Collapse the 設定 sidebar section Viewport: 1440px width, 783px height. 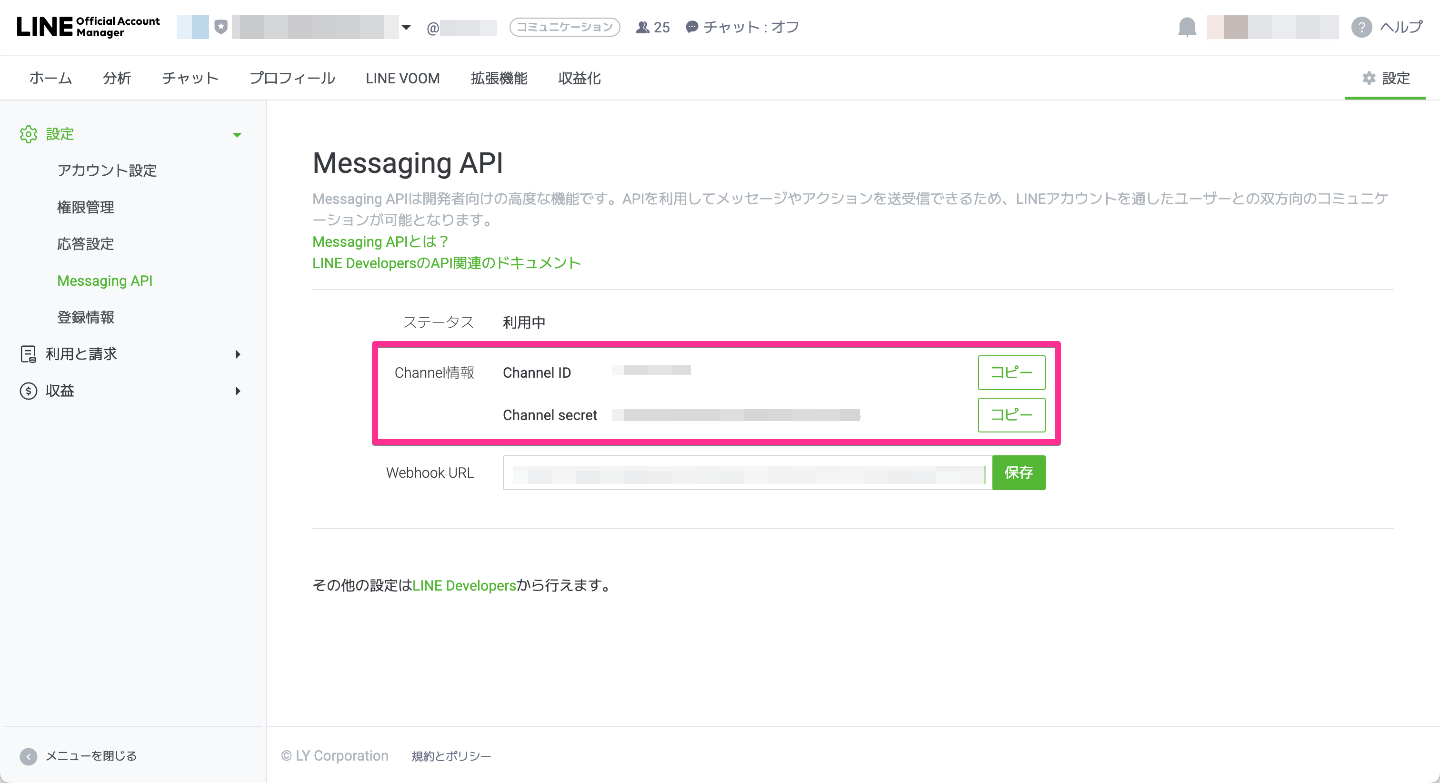click(x=237, y=135)
